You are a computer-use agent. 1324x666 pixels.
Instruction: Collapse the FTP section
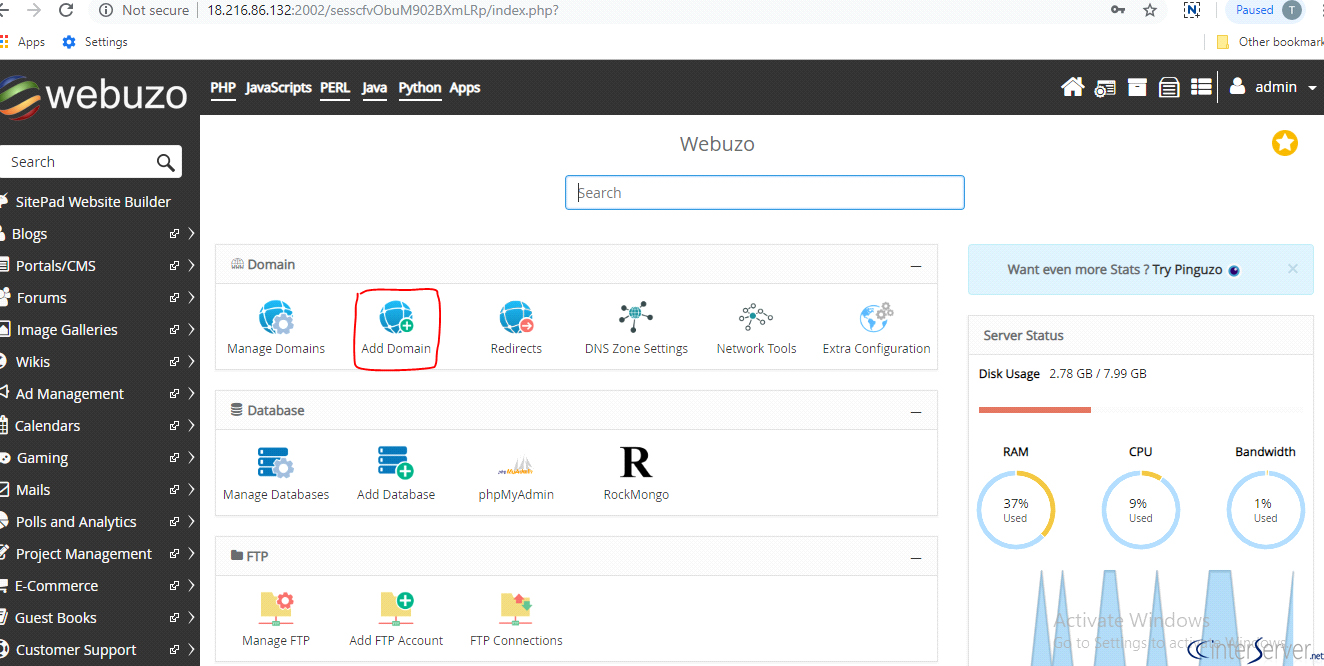916,557
